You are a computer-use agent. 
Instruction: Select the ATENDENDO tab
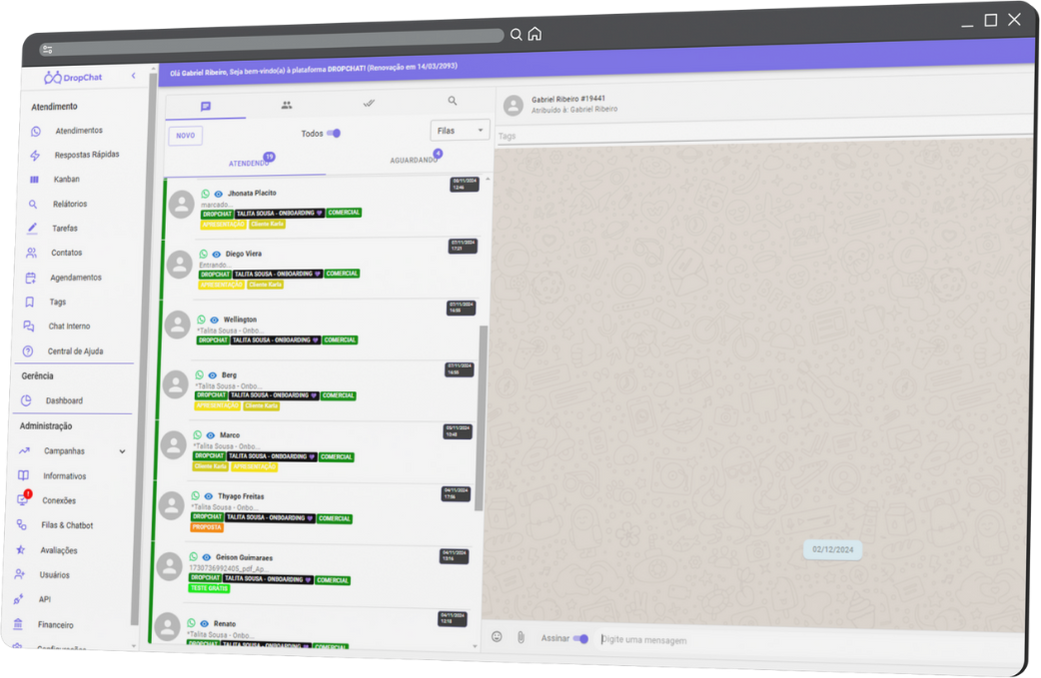(x=248, y=163)
